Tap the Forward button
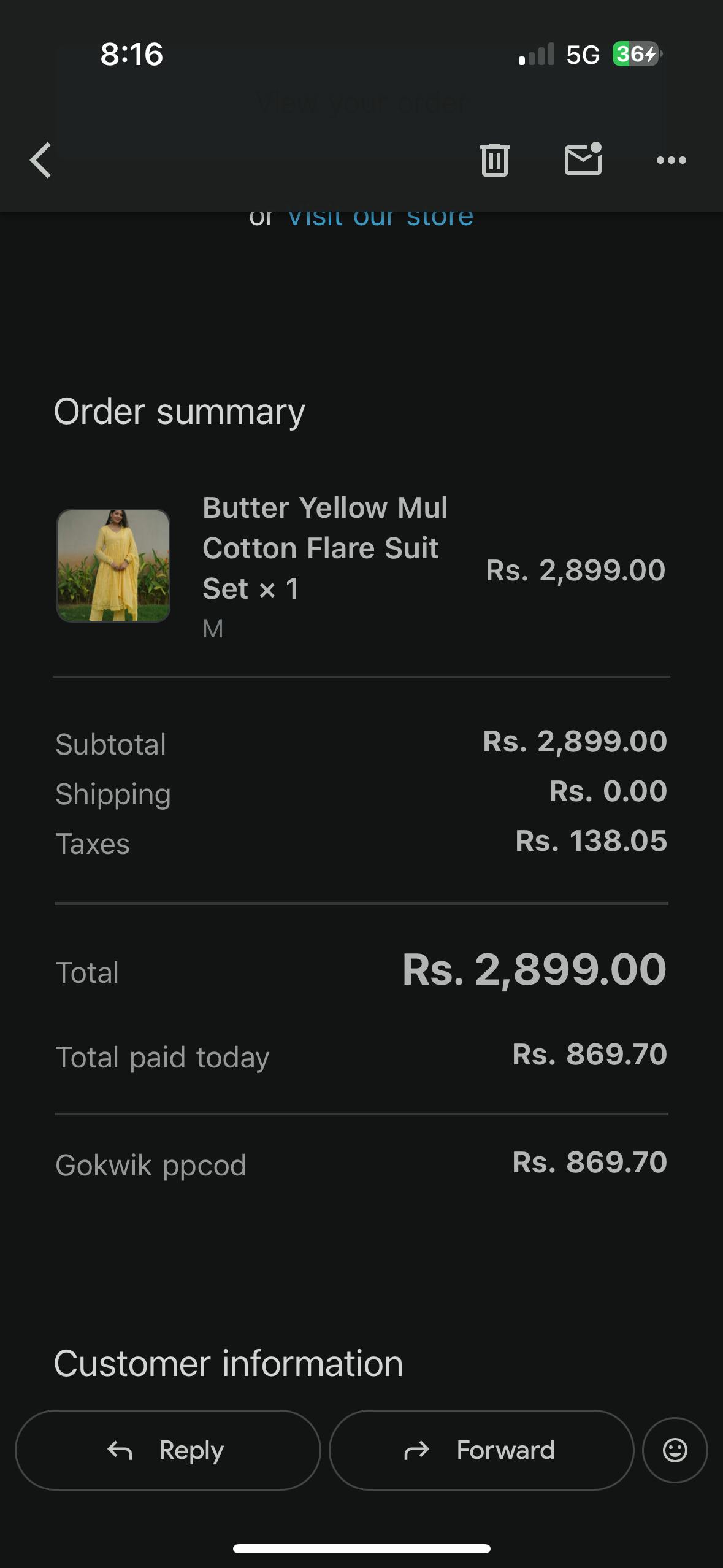This screenshot has height=1568, width=723. point(481,1450)
